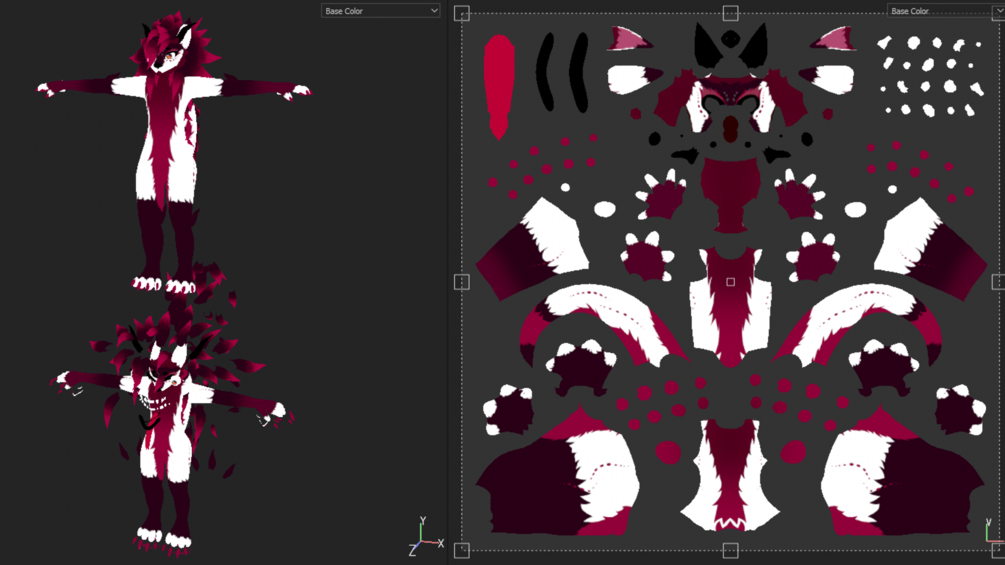Click the left-middle edge transform handle
Screen dimensions: 1005x565
click(x=461, y=282)
